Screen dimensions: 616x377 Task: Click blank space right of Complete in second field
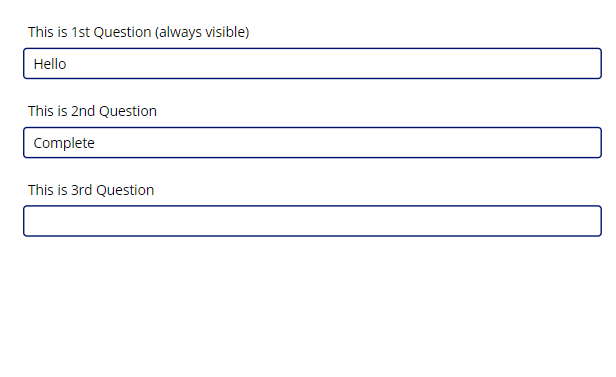coord(348,143)
